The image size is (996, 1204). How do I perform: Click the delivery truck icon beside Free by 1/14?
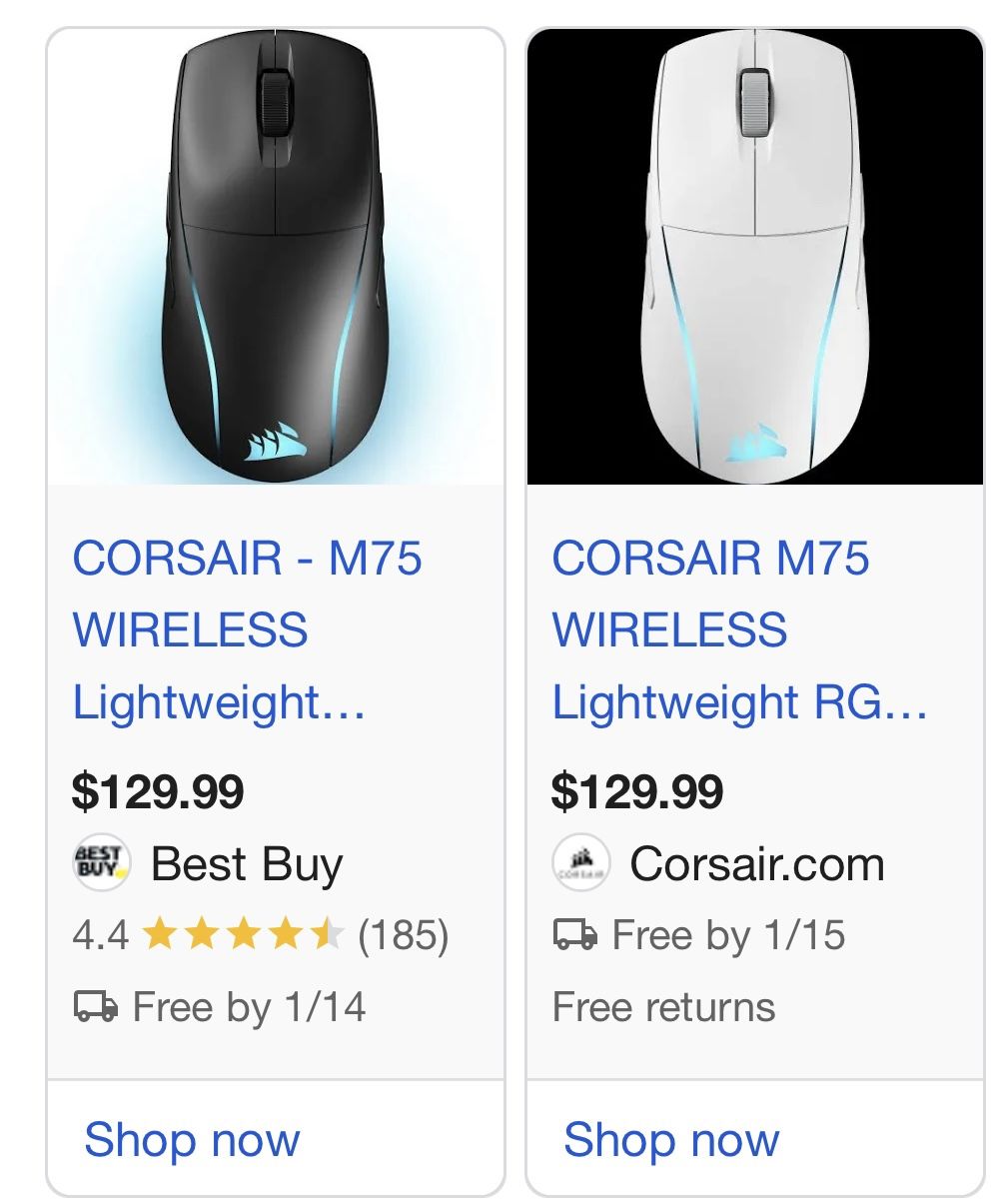pos(95,1005)
